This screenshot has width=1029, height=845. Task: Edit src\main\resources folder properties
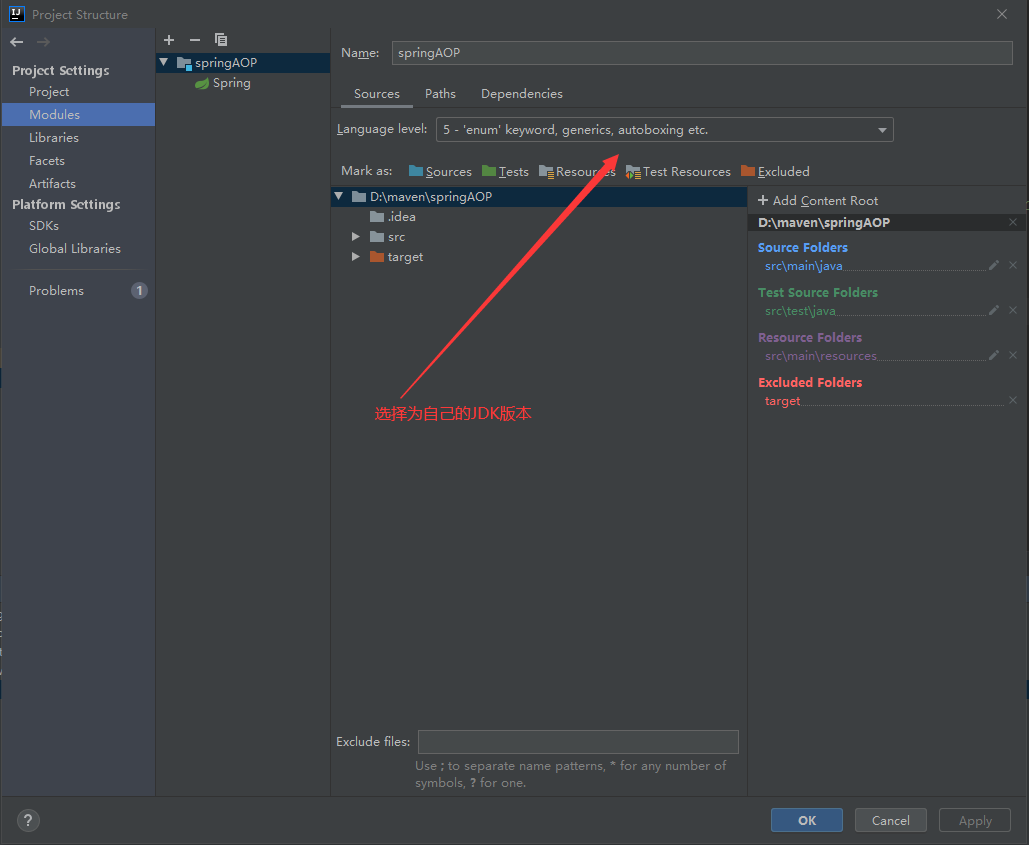coord(994,355)
